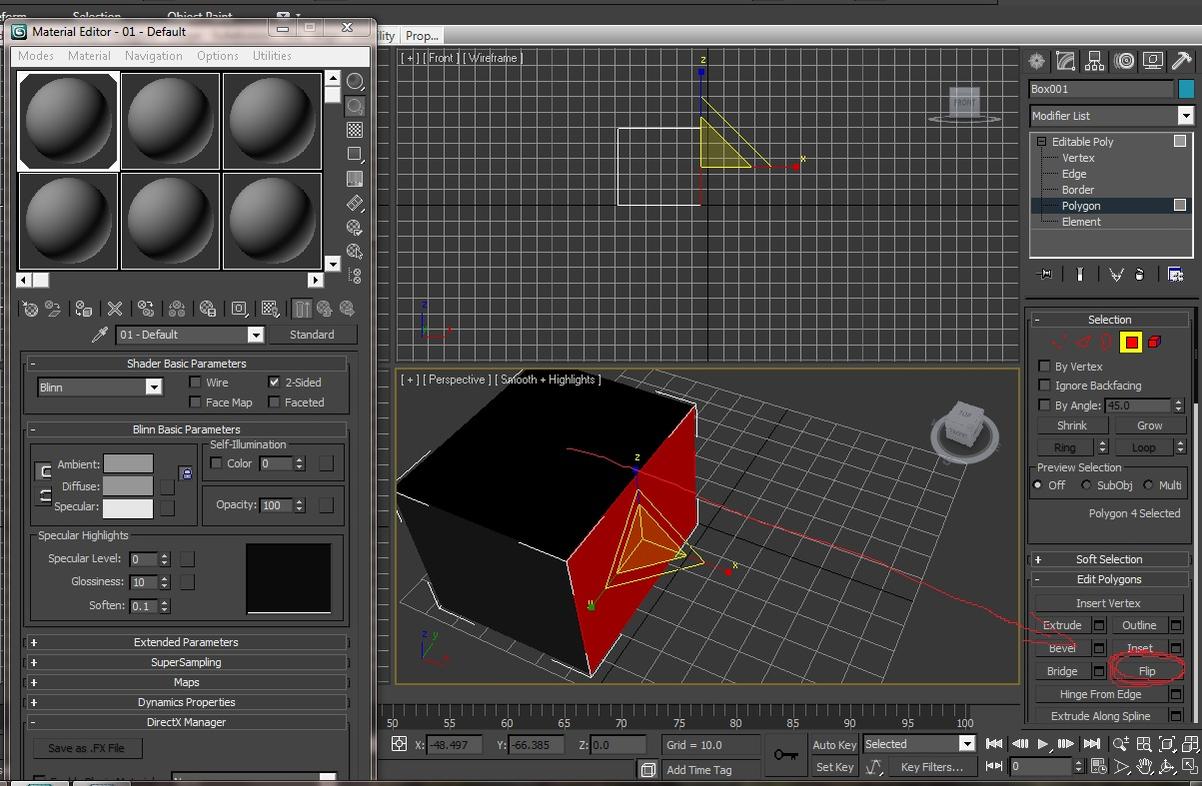Screen dimensions: 1202x786
Task: Uncheck the 2-Sided material option
Action: 274,382
